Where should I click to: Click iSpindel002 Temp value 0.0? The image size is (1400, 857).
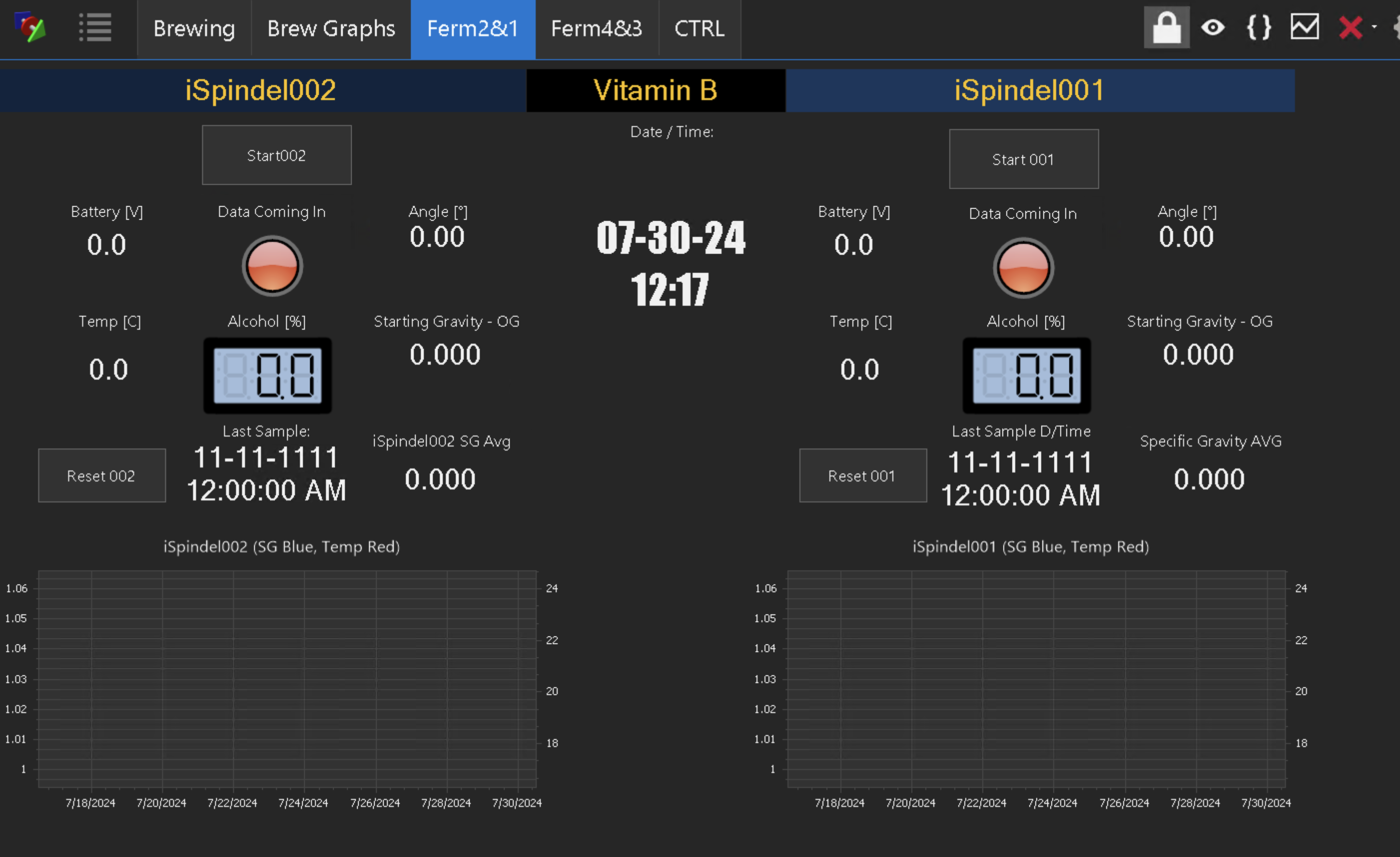108,370
